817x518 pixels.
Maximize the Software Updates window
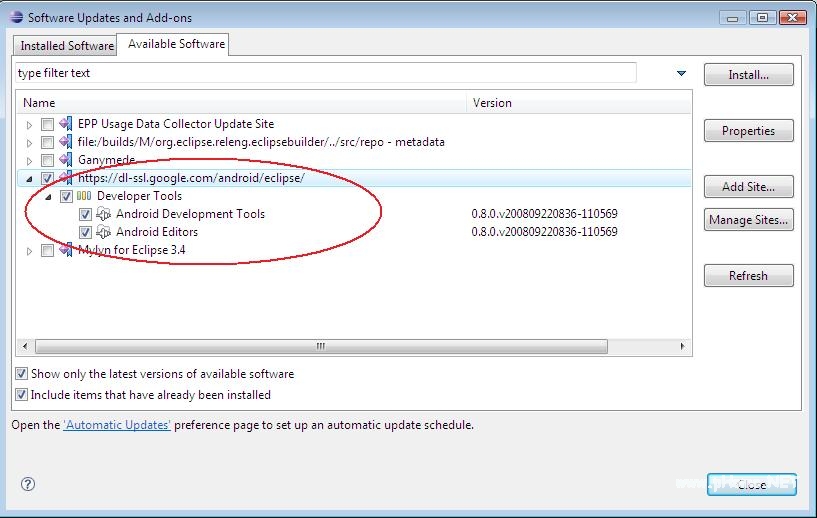(x=762, y=18)
